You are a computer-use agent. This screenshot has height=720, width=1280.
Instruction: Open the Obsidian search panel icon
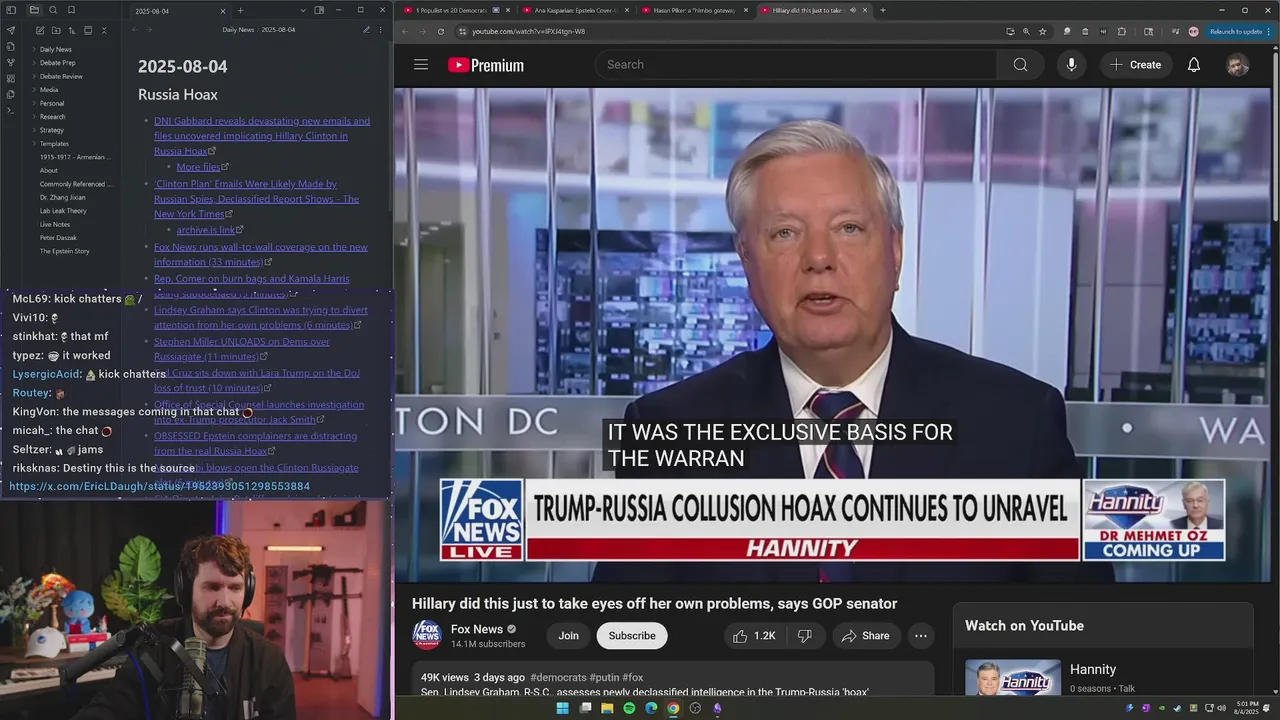52,10
